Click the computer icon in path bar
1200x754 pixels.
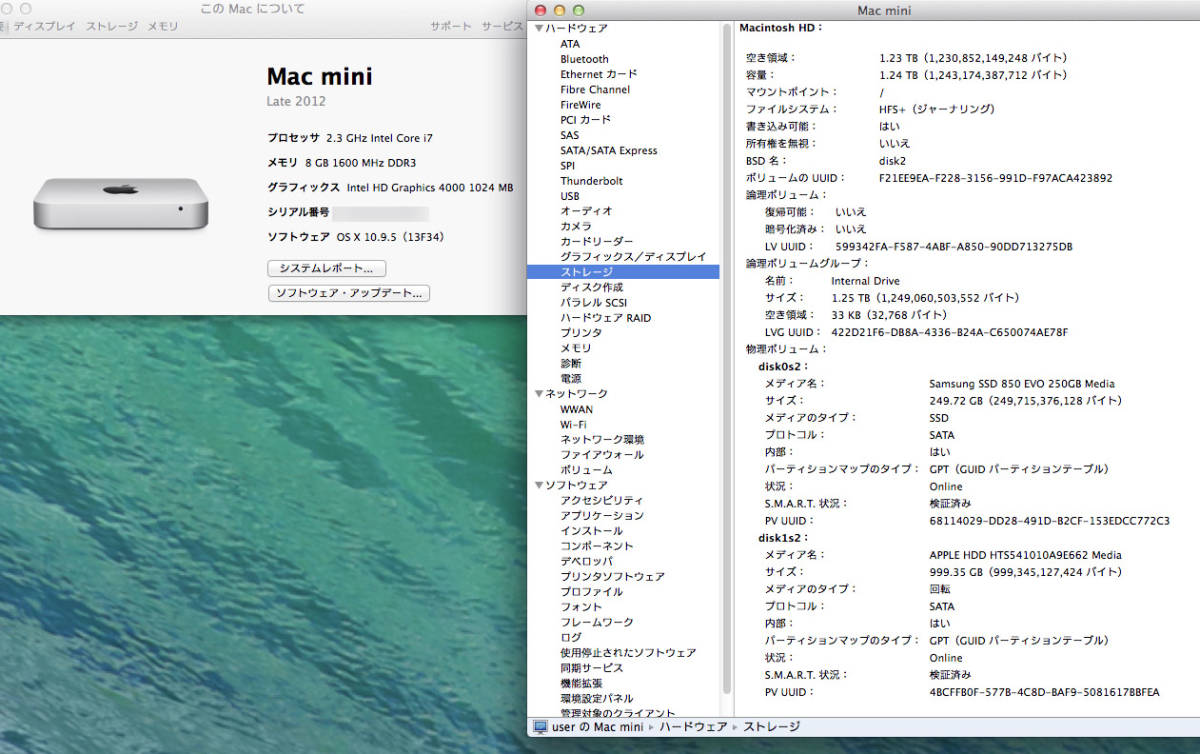point(540,727)
